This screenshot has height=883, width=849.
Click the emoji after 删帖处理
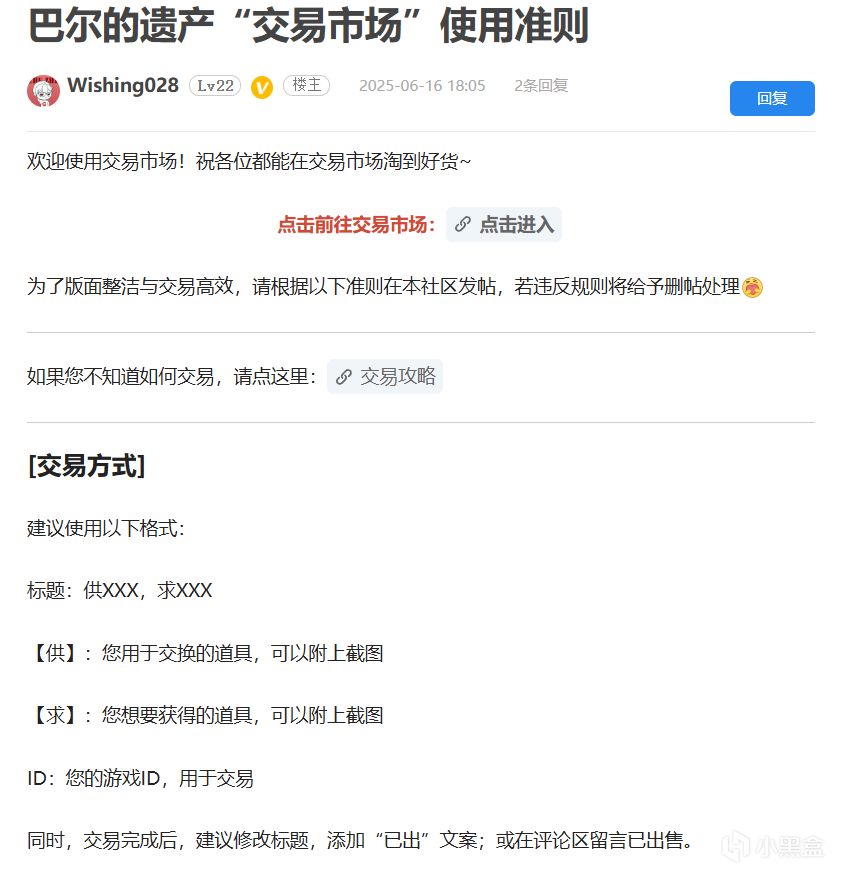(753, 287)
